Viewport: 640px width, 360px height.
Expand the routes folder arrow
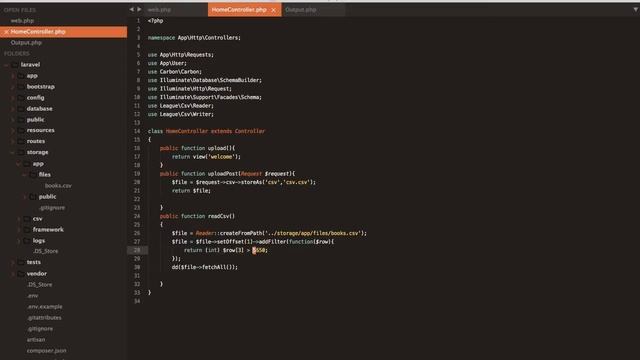click(13, 141)
